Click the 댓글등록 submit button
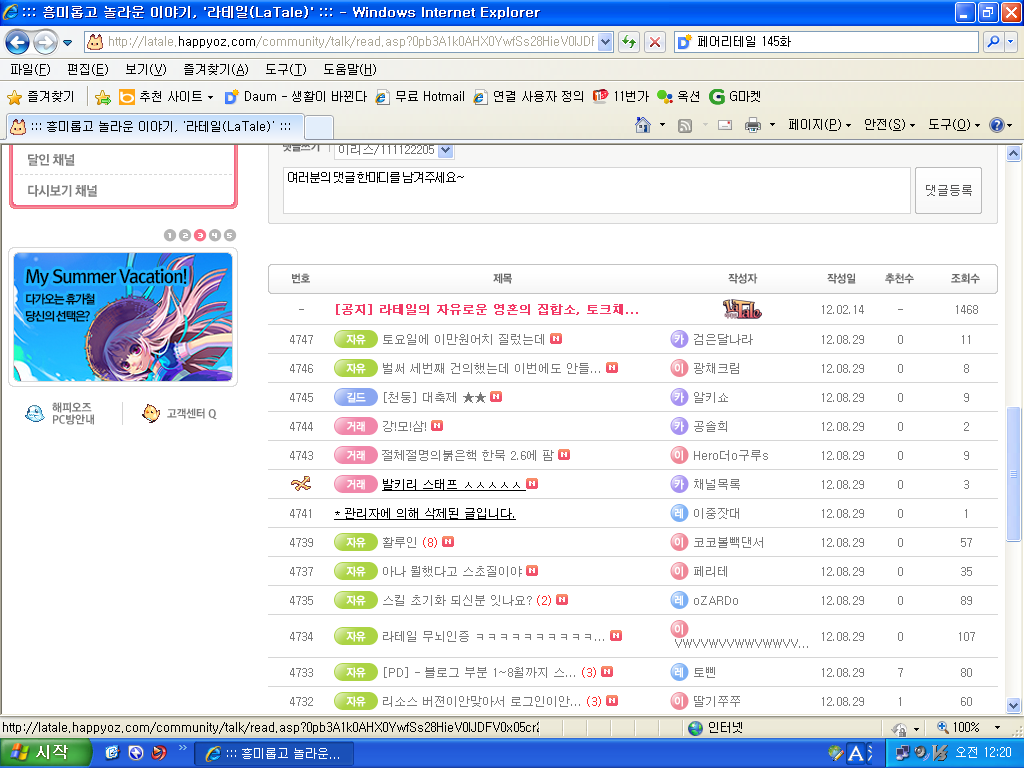1024x768 pixels. [x=948, y=190]
